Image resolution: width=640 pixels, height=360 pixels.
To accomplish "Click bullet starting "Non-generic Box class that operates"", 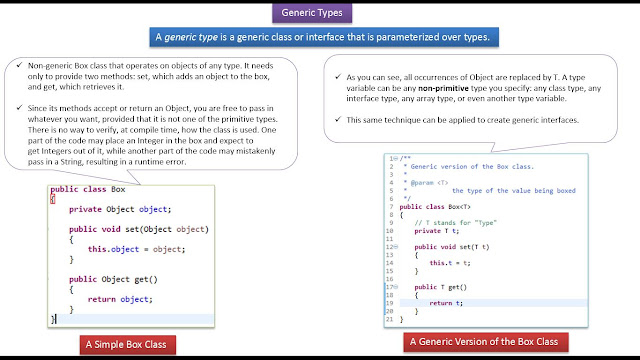I will [x=151, y=76].
